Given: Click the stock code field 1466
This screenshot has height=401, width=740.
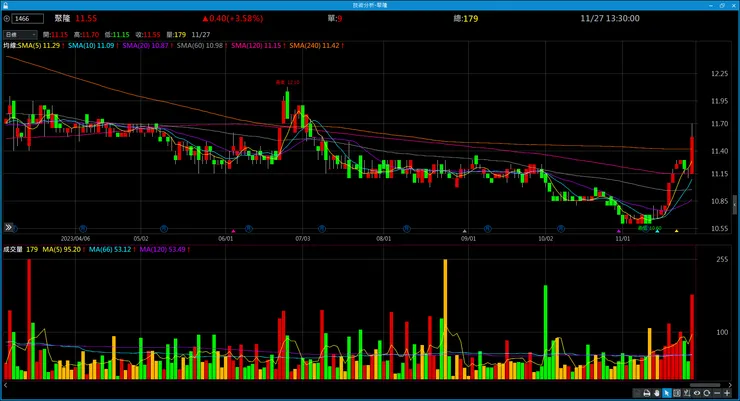Looking at the screenshot, I should click(28, 18).
